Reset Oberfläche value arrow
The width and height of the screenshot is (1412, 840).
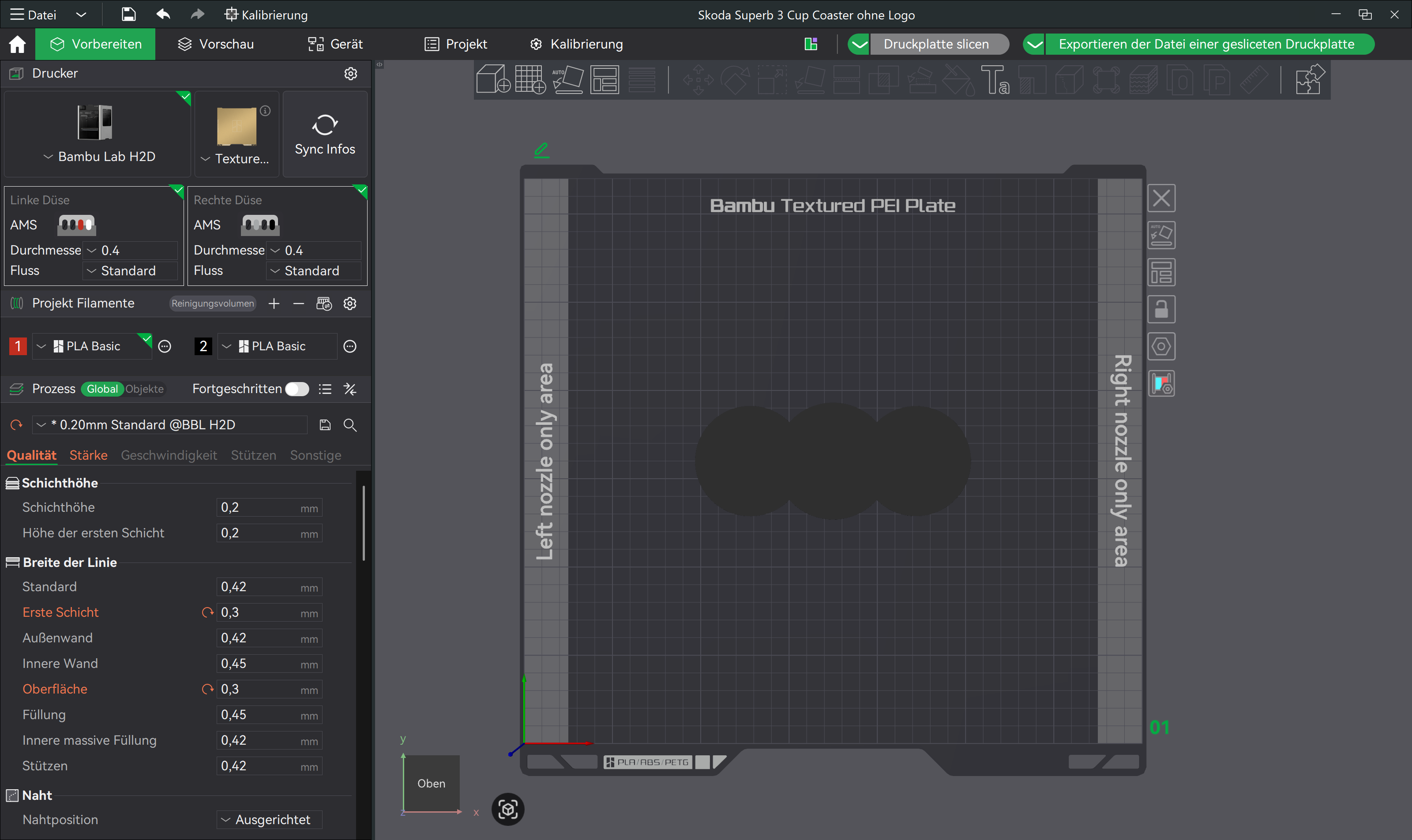tap(207, 690)
